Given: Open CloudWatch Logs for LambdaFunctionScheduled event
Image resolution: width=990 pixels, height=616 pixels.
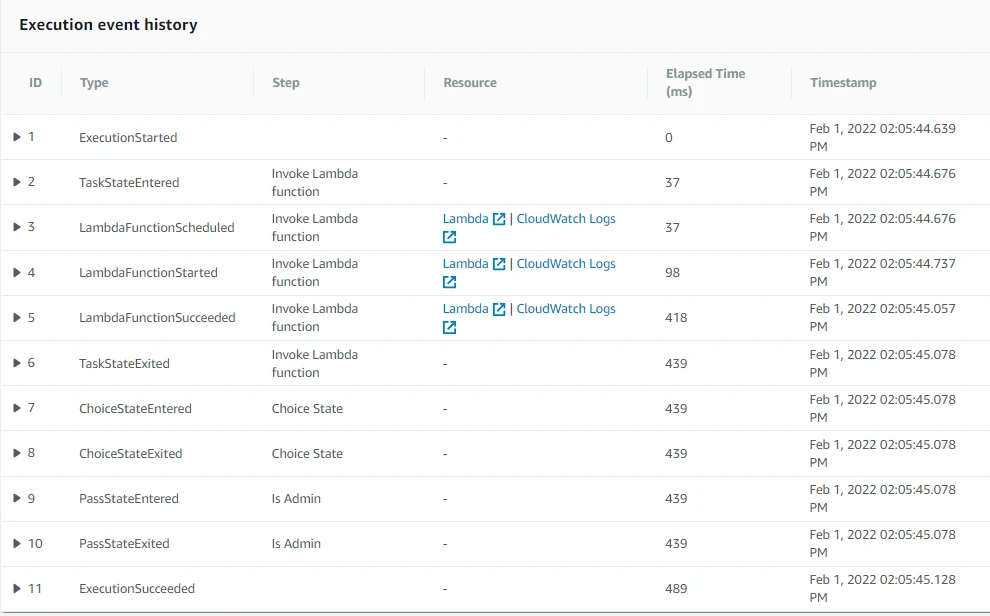Looking at the screenshot, I should (565, 219).
